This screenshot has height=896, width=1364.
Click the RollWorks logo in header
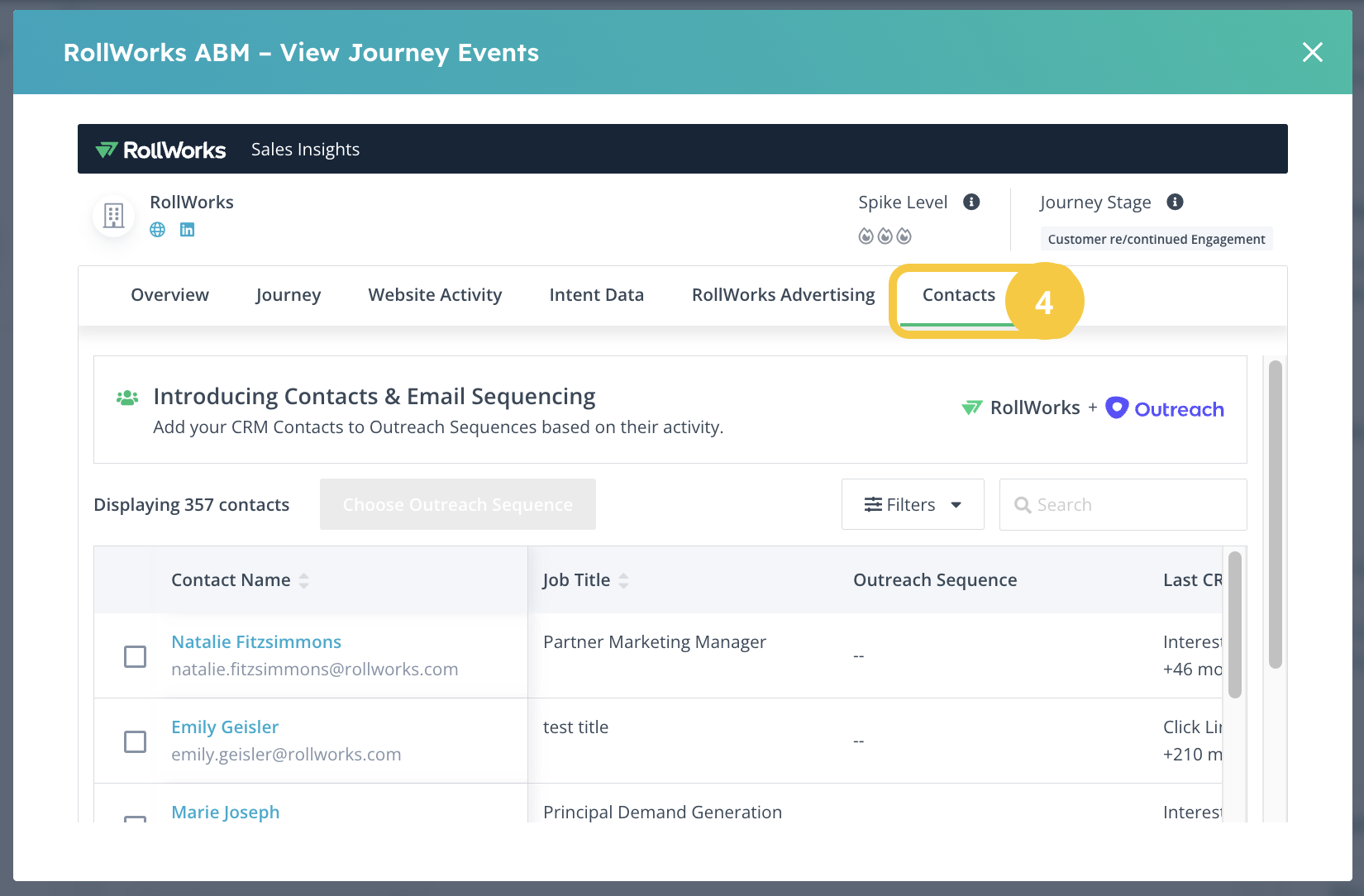[x=161, y=150]
